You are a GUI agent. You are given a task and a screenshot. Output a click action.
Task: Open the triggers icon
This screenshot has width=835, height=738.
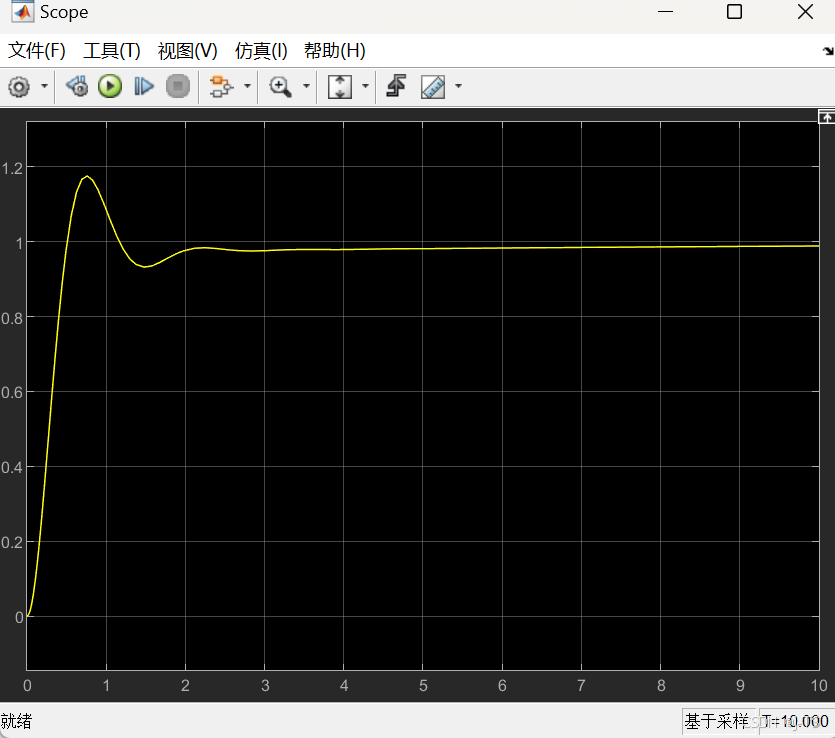[396, 86]
